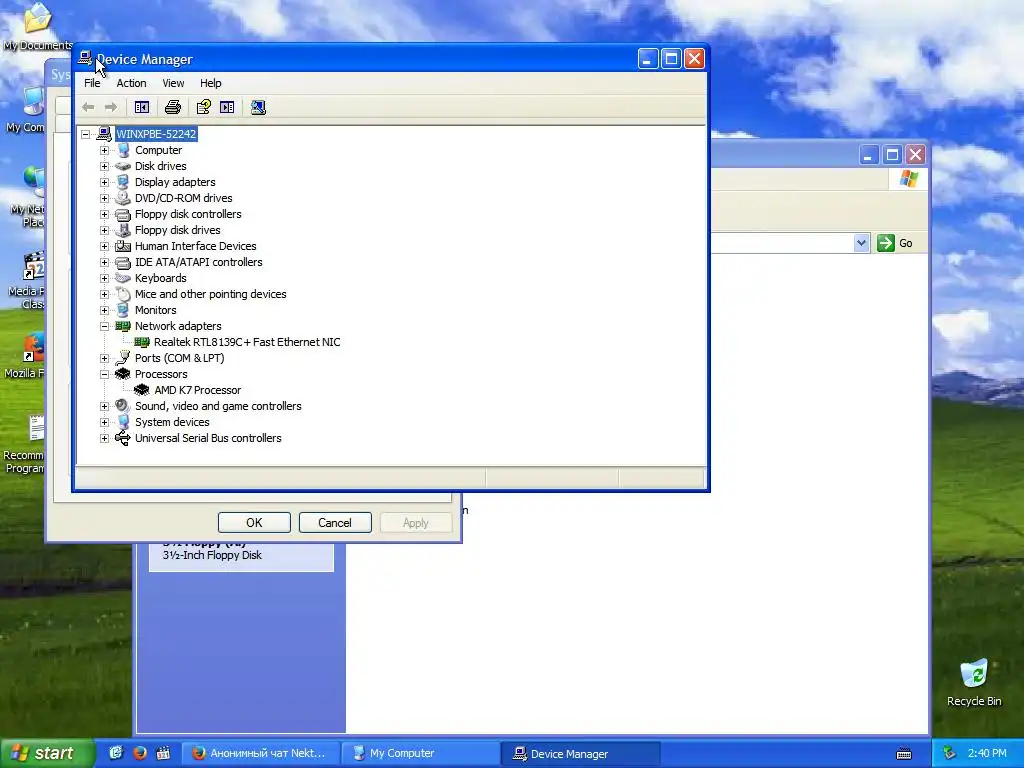Switch to My Computer taskbar button

pyautogui.click(x=421, y=753)
